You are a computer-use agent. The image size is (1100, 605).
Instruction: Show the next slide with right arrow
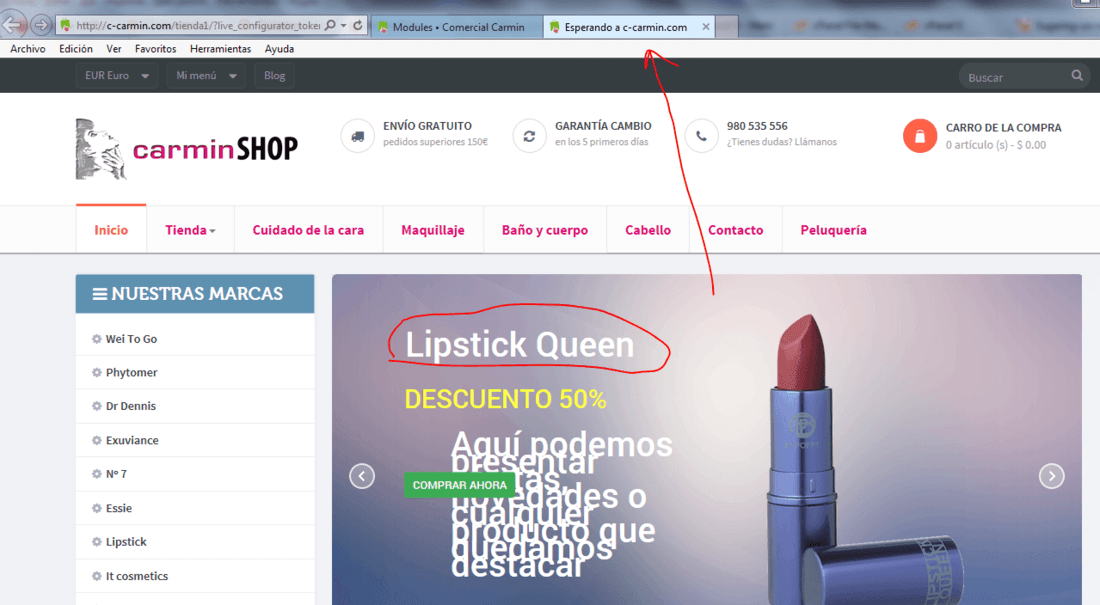pyautogui.click(x=1052, y=476)
